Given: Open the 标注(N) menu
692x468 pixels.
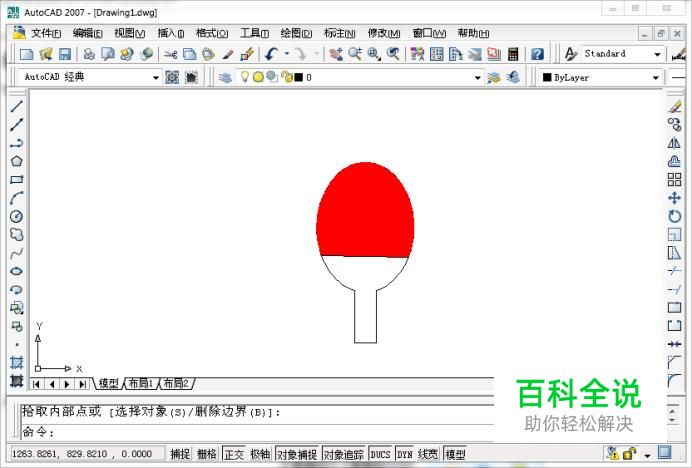Looking at the screenshot, I should [x=339, y=33].
